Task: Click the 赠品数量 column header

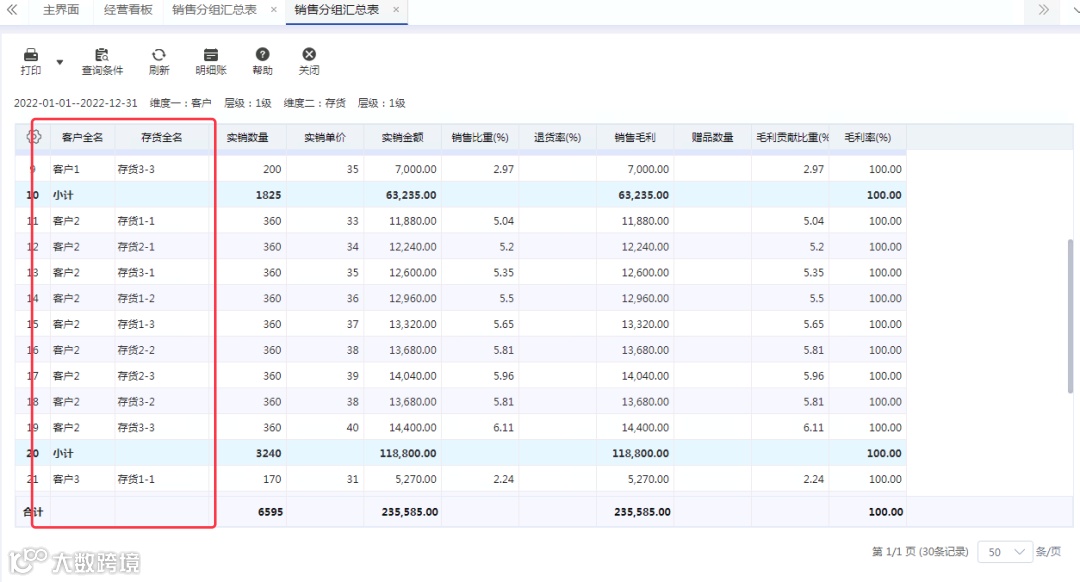Action: coord(712,137)
